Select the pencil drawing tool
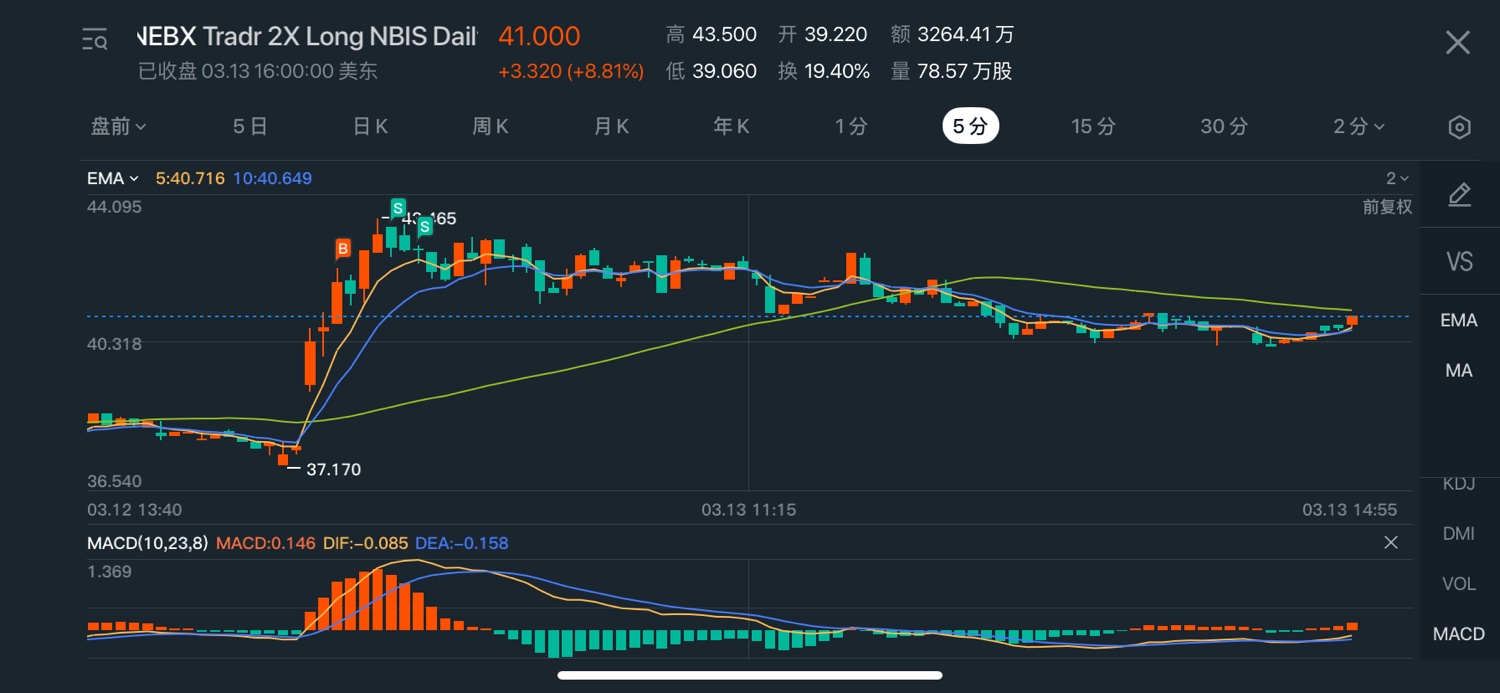 pos(1459,195)
